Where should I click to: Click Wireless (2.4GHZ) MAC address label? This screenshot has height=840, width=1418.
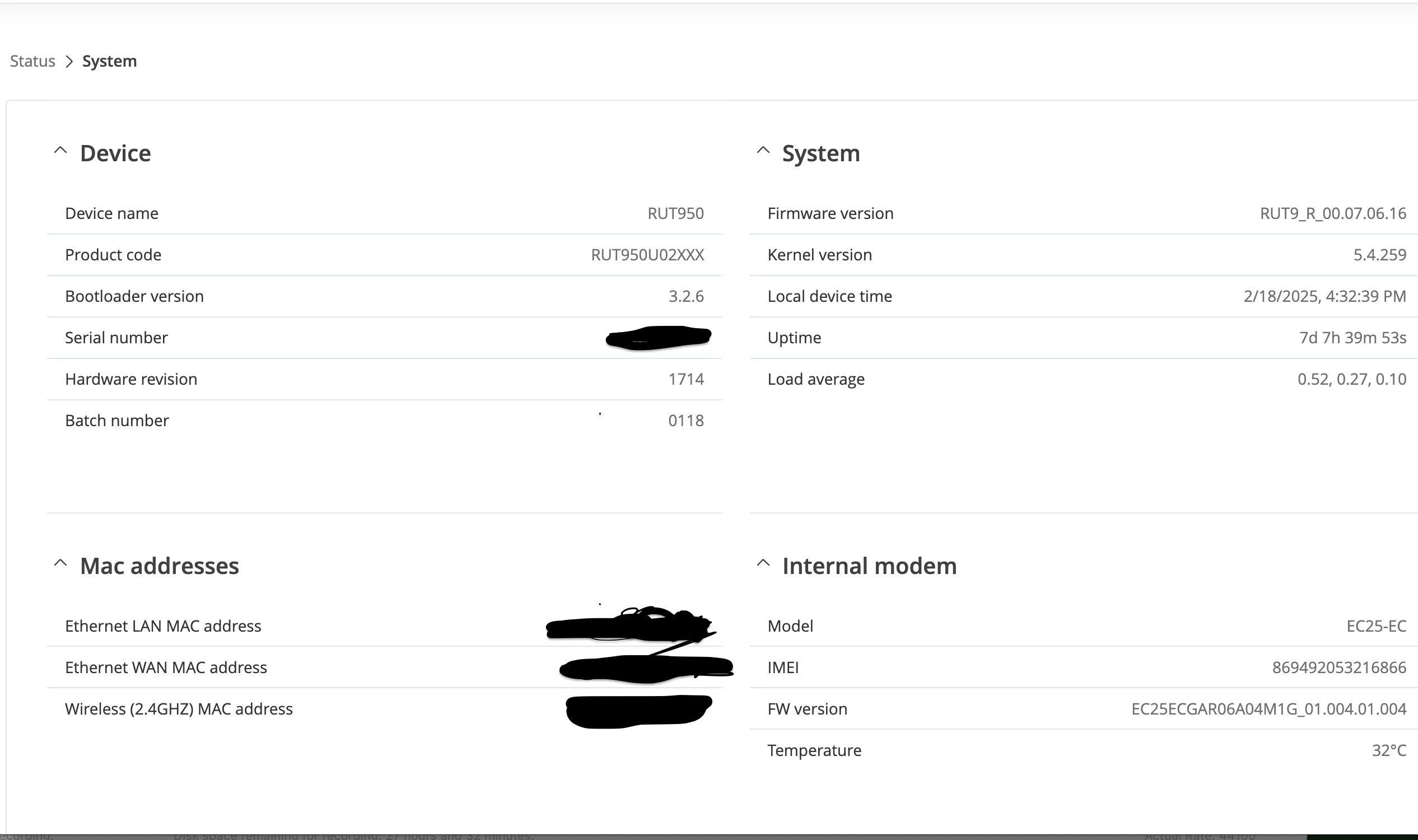[x=179, y=708]
